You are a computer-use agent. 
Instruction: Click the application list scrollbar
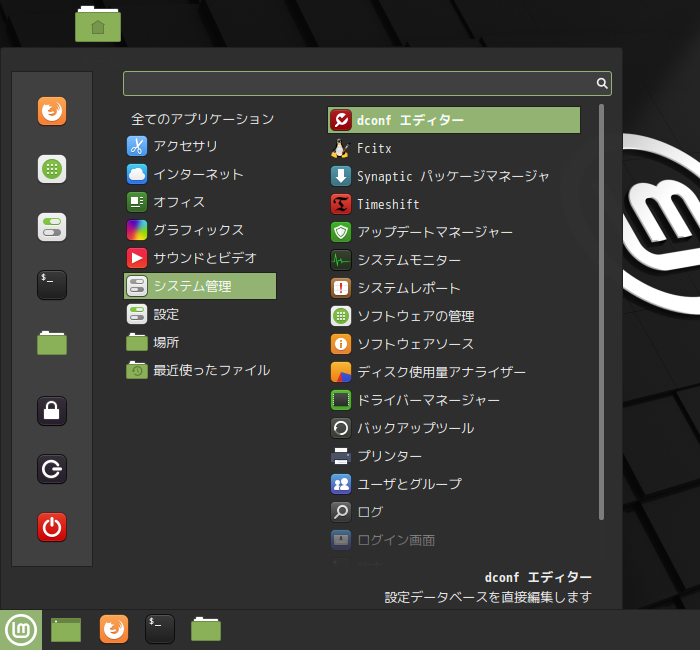[601, 312]
